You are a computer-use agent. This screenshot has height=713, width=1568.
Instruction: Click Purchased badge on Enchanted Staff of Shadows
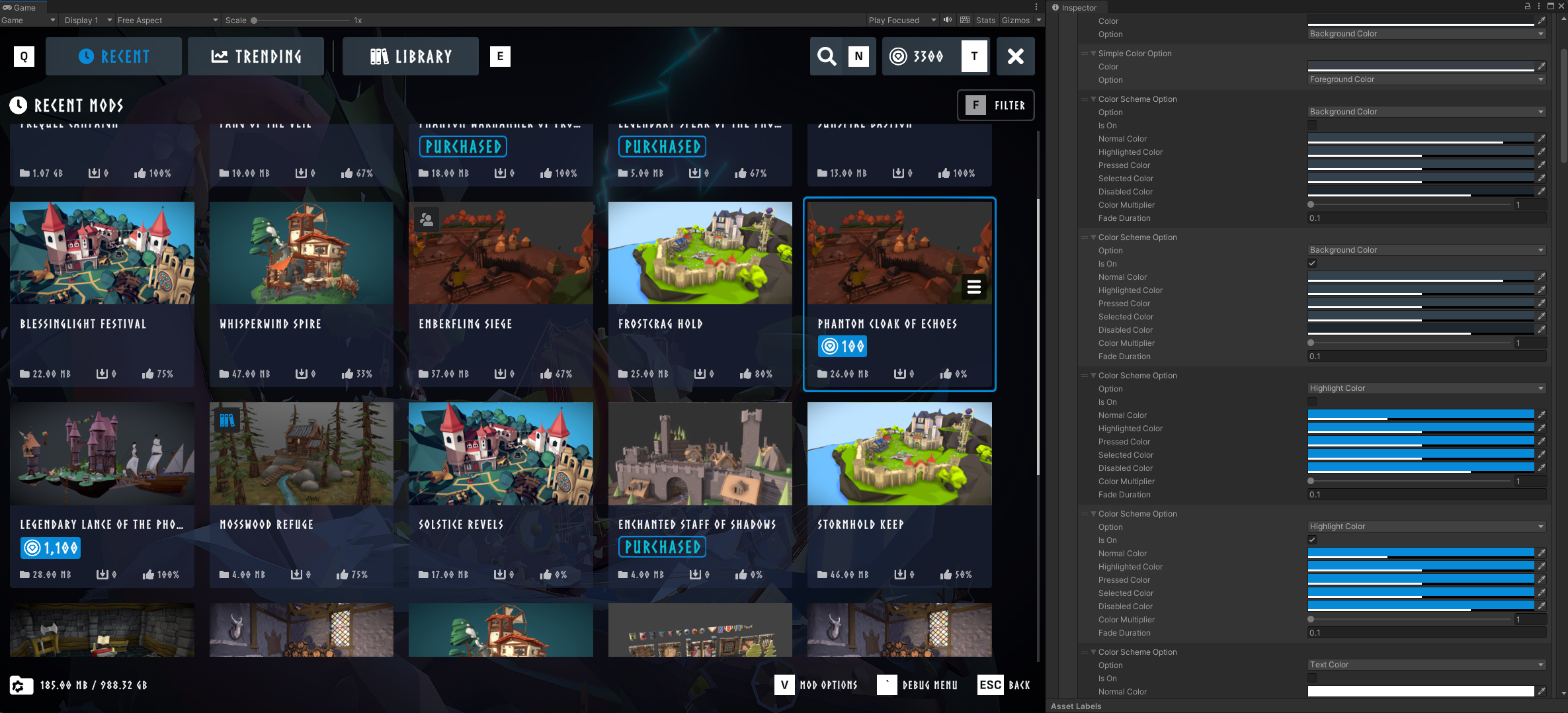coord(662,547)
